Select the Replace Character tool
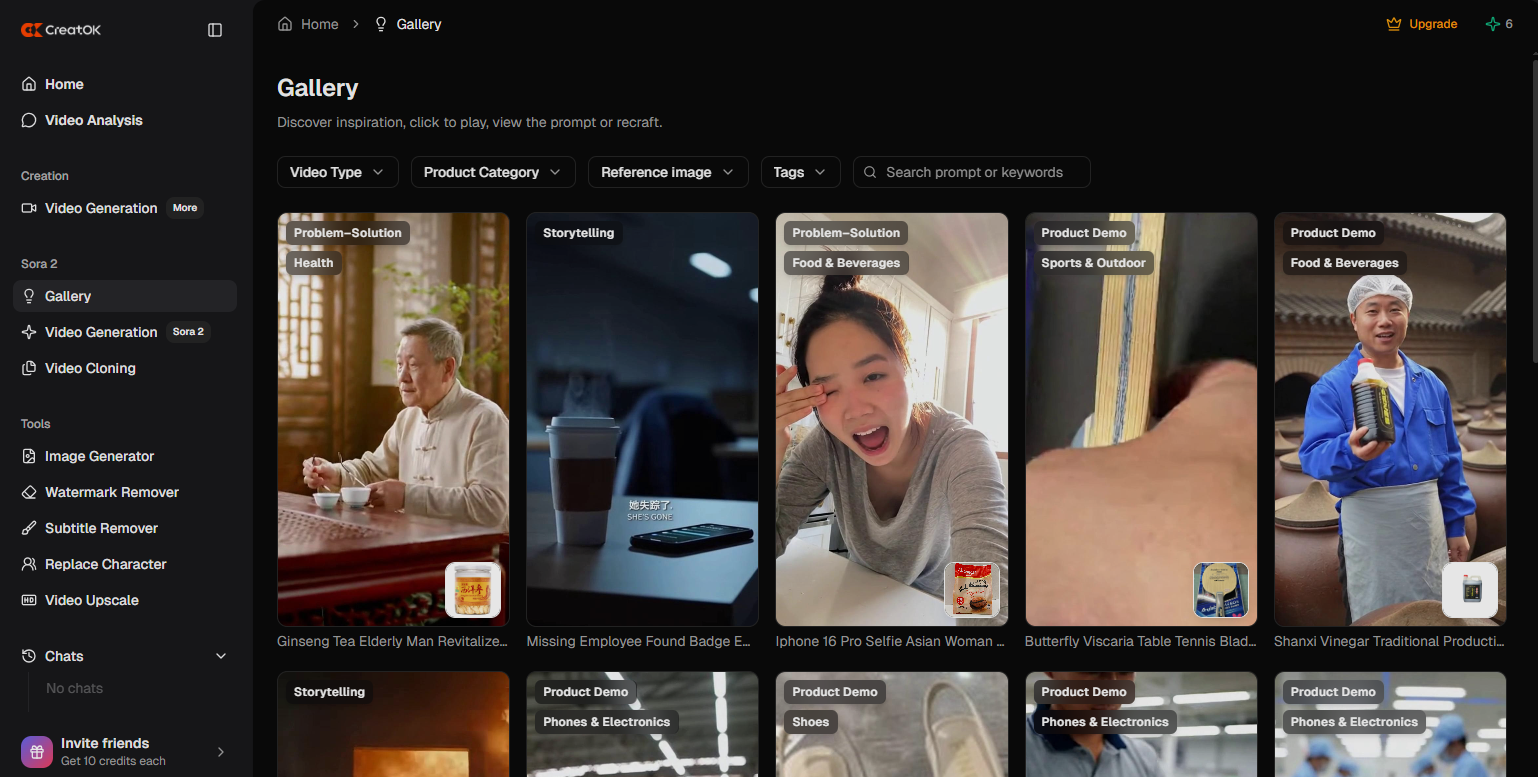Screen dimensions: 1538x777 coord(105,564)
